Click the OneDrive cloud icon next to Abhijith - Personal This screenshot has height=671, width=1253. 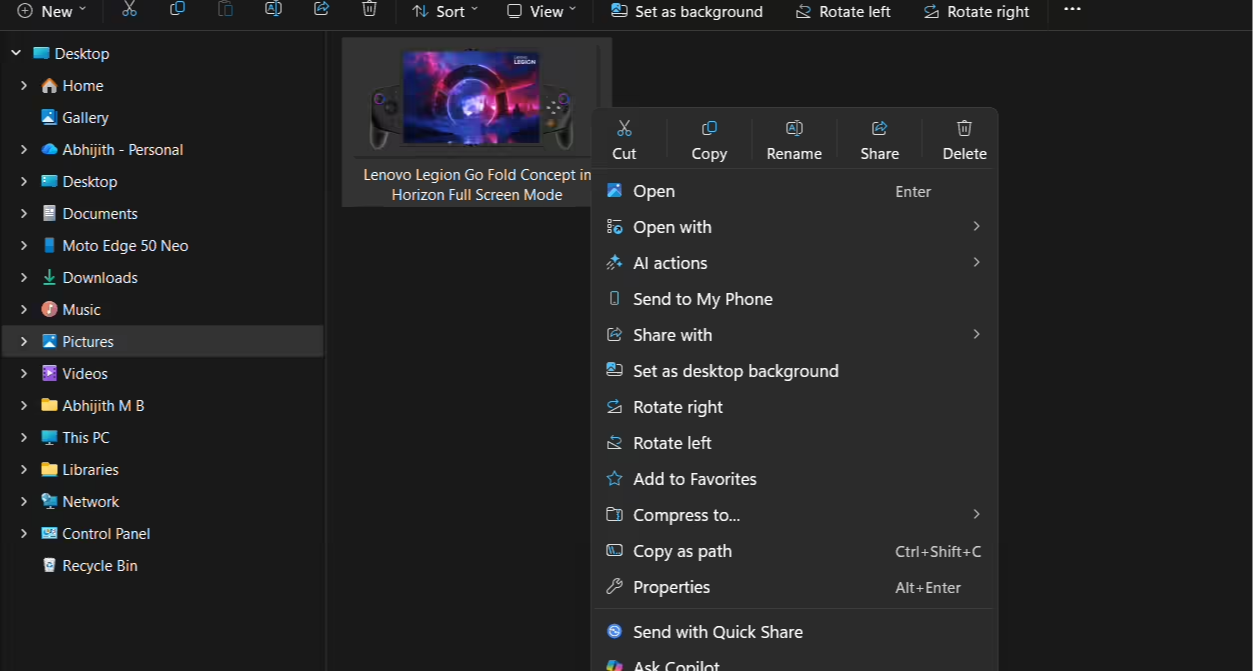click(49, 149)
